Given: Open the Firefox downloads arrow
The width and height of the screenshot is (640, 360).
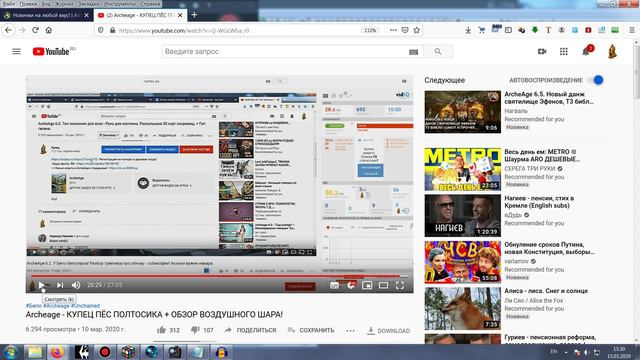Looking at the screenshot, I should [x=468, y=30].
